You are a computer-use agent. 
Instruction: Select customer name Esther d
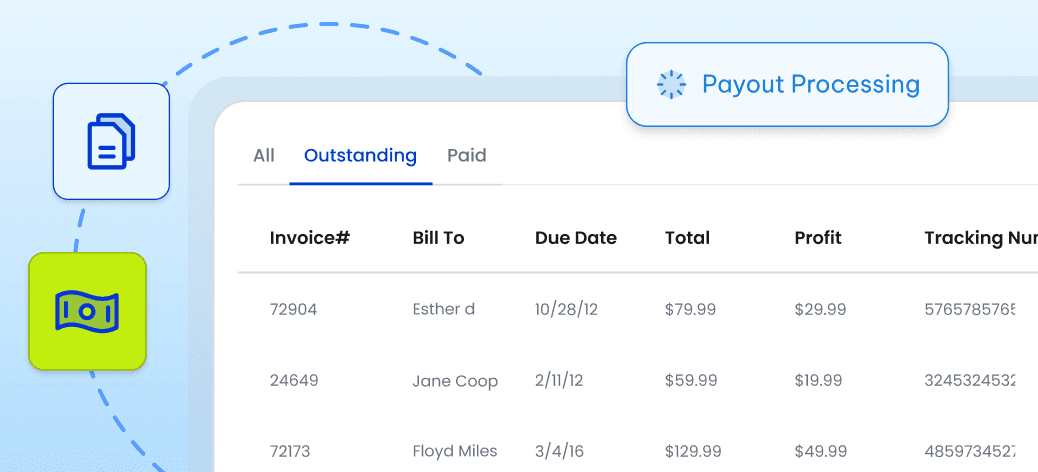coord(443,310)
